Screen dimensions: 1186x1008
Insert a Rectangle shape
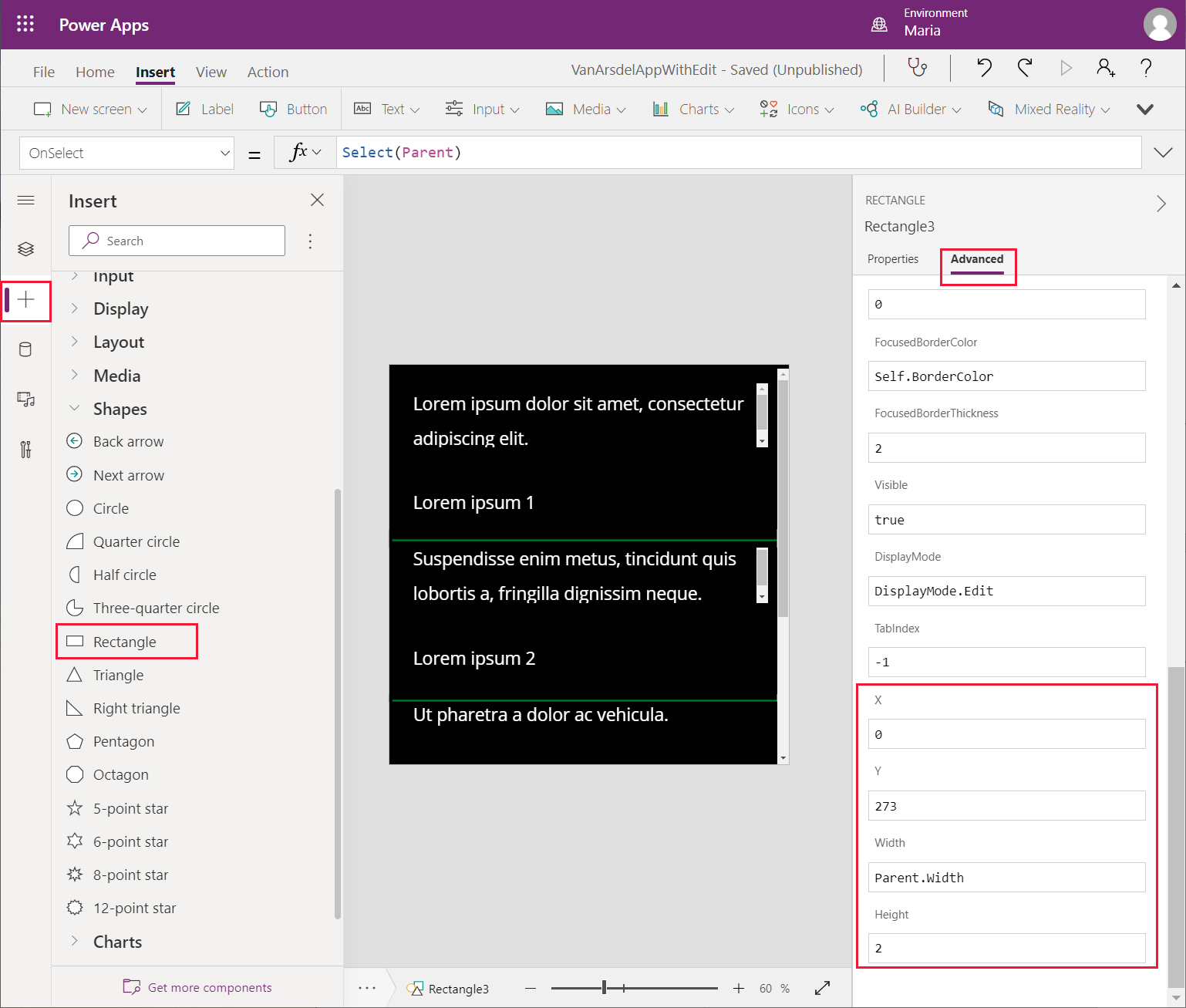coord(125,642)
